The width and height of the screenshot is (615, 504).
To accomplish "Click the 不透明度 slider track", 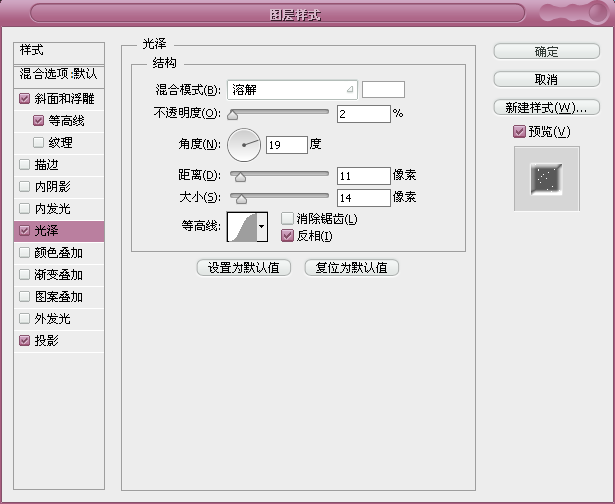I will coord(279,112).
